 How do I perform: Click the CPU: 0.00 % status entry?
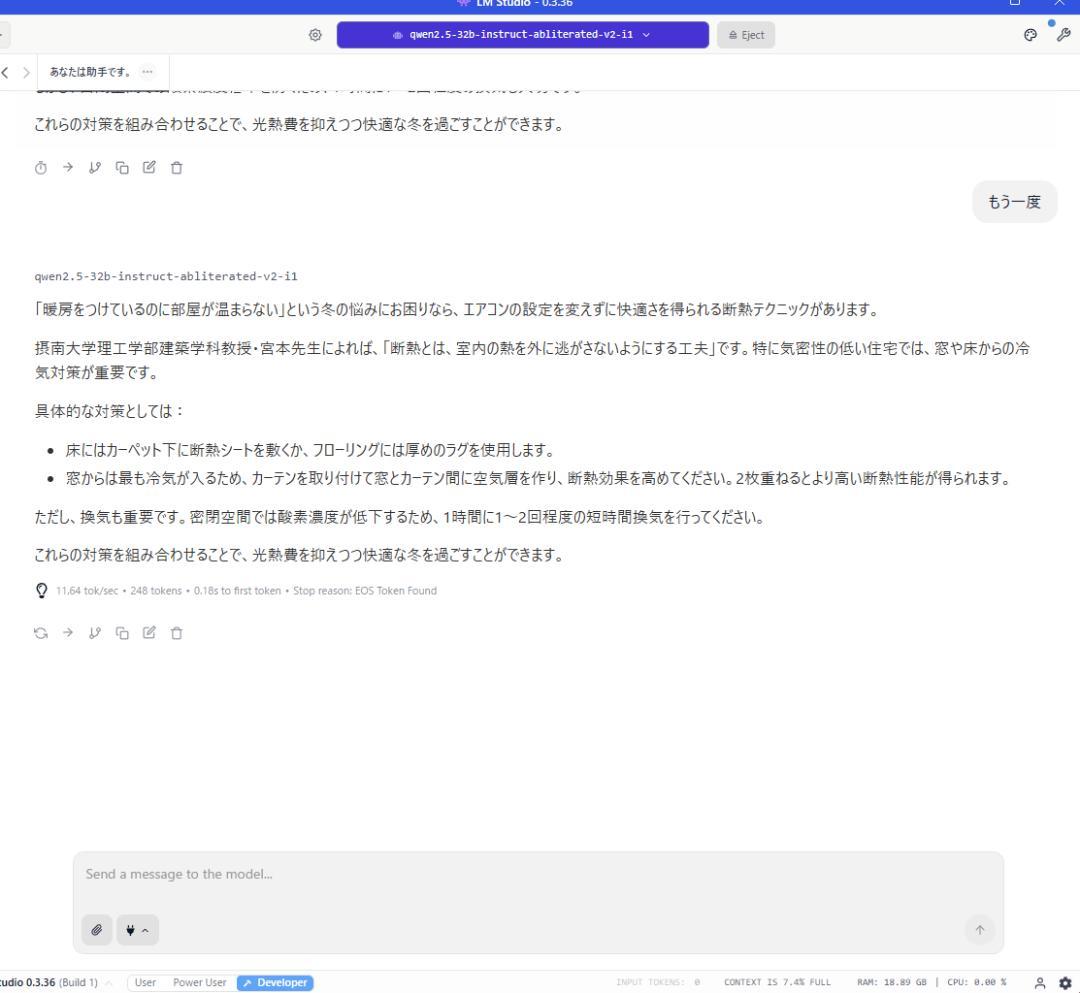977,983
